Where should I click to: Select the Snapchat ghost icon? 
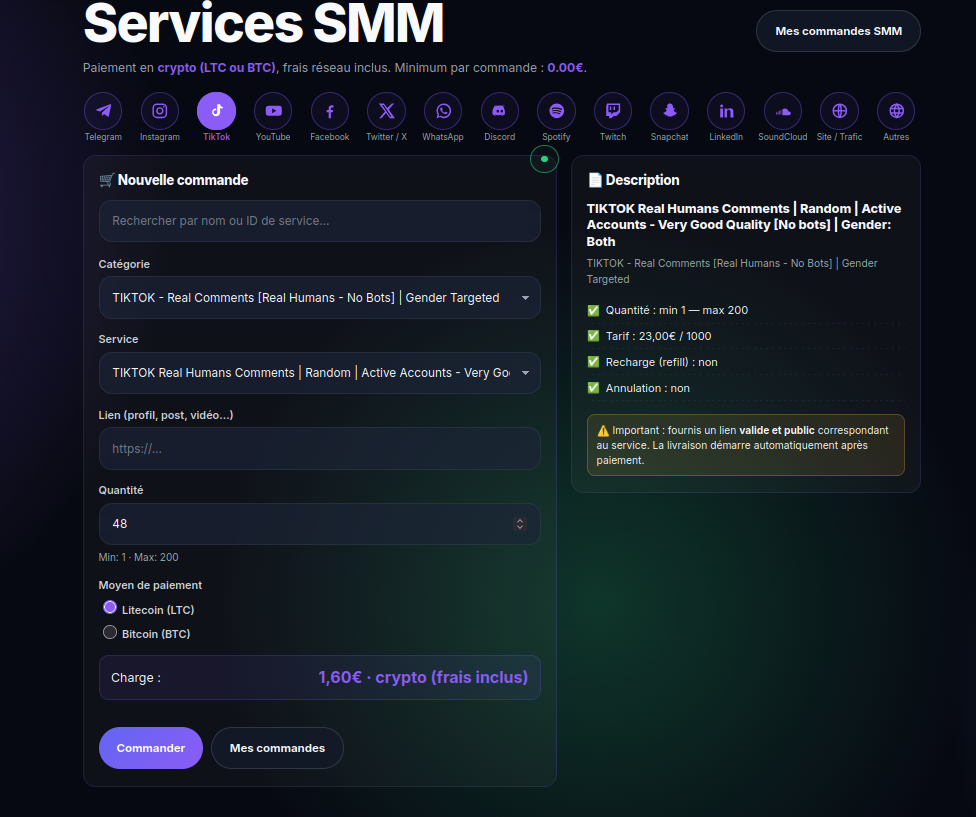(670, 111)
